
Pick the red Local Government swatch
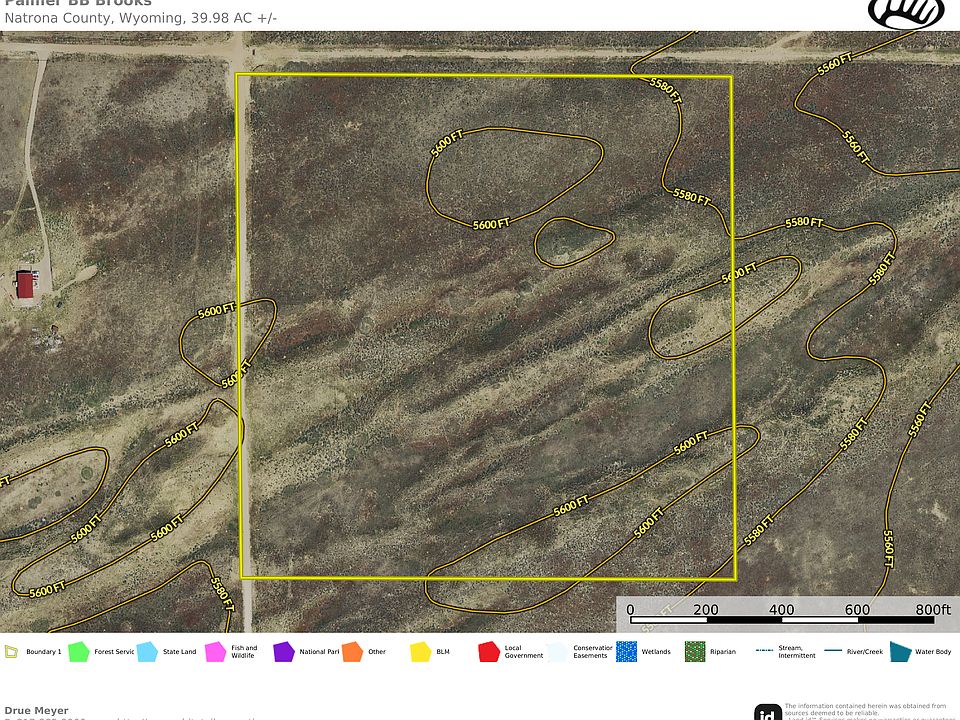click(489, 651)
